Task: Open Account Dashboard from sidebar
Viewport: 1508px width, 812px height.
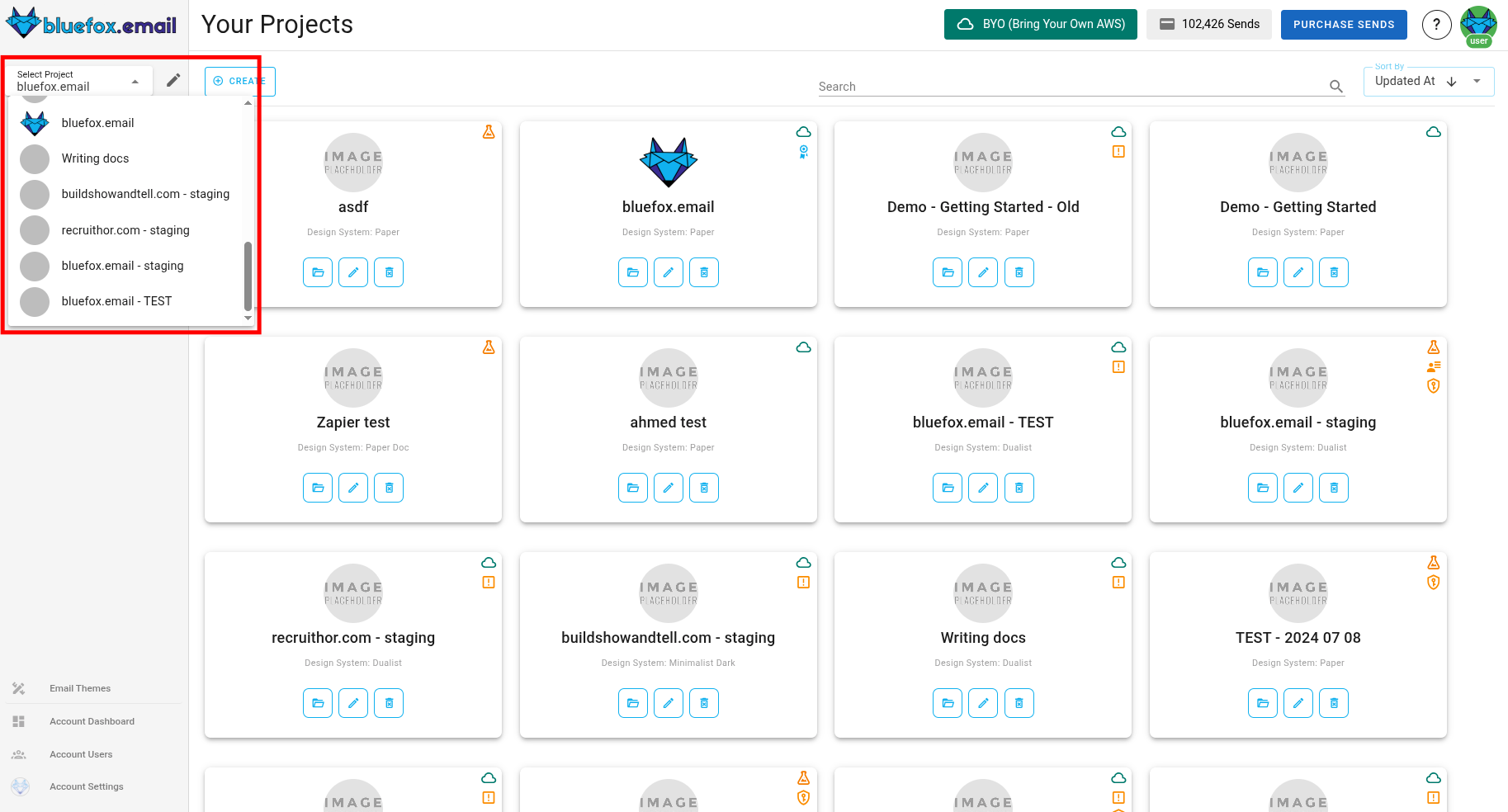Action: pyautogui.click(x=92, y=720)
